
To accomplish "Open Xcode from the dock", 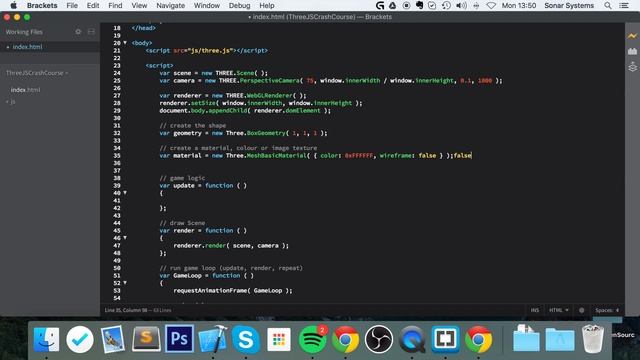I will [212, 339].
